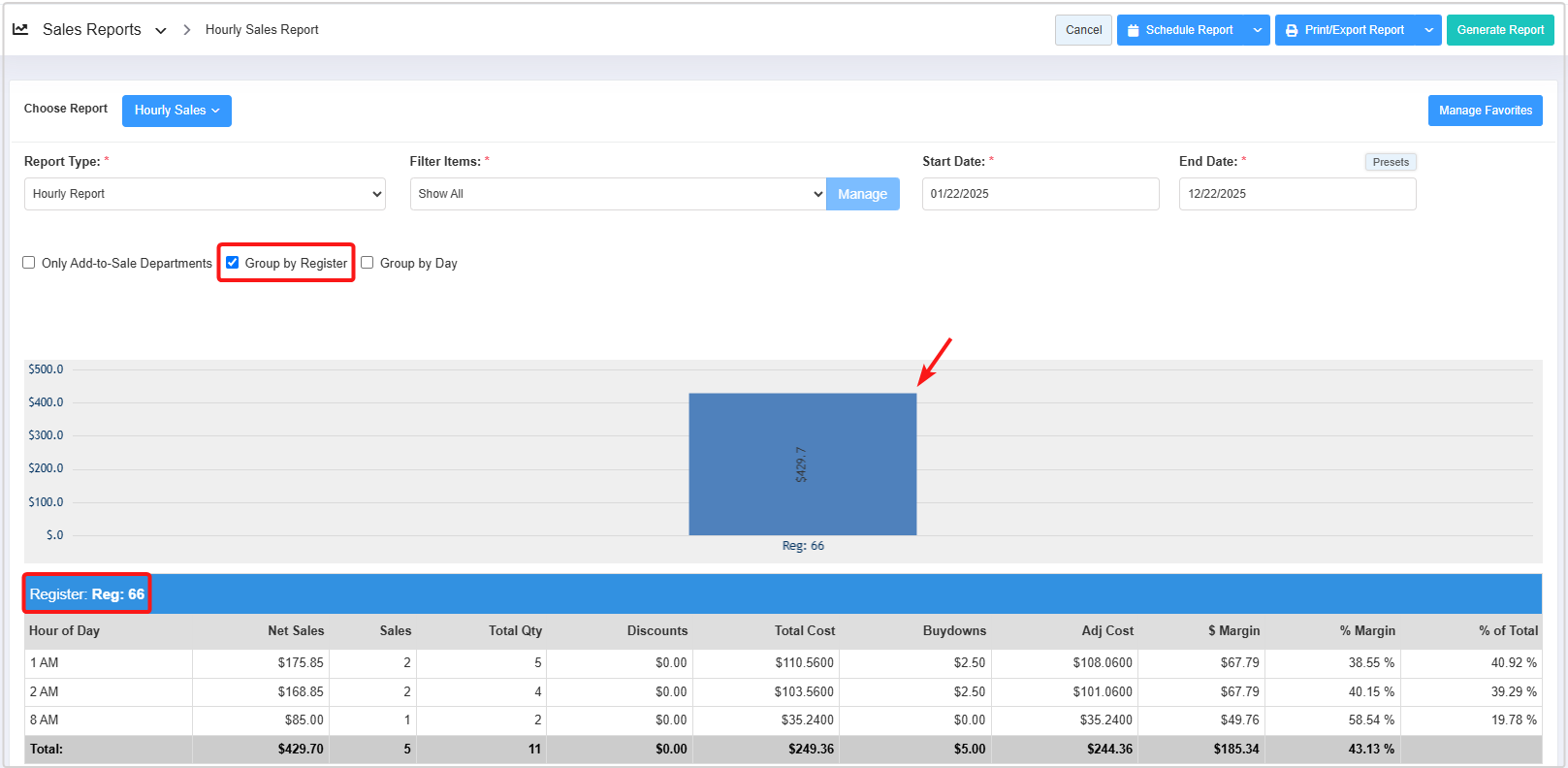The width and height of the screenshot is (1568, 768).
Task: Check the Group by Day checkbox
Action: [368, 263]
